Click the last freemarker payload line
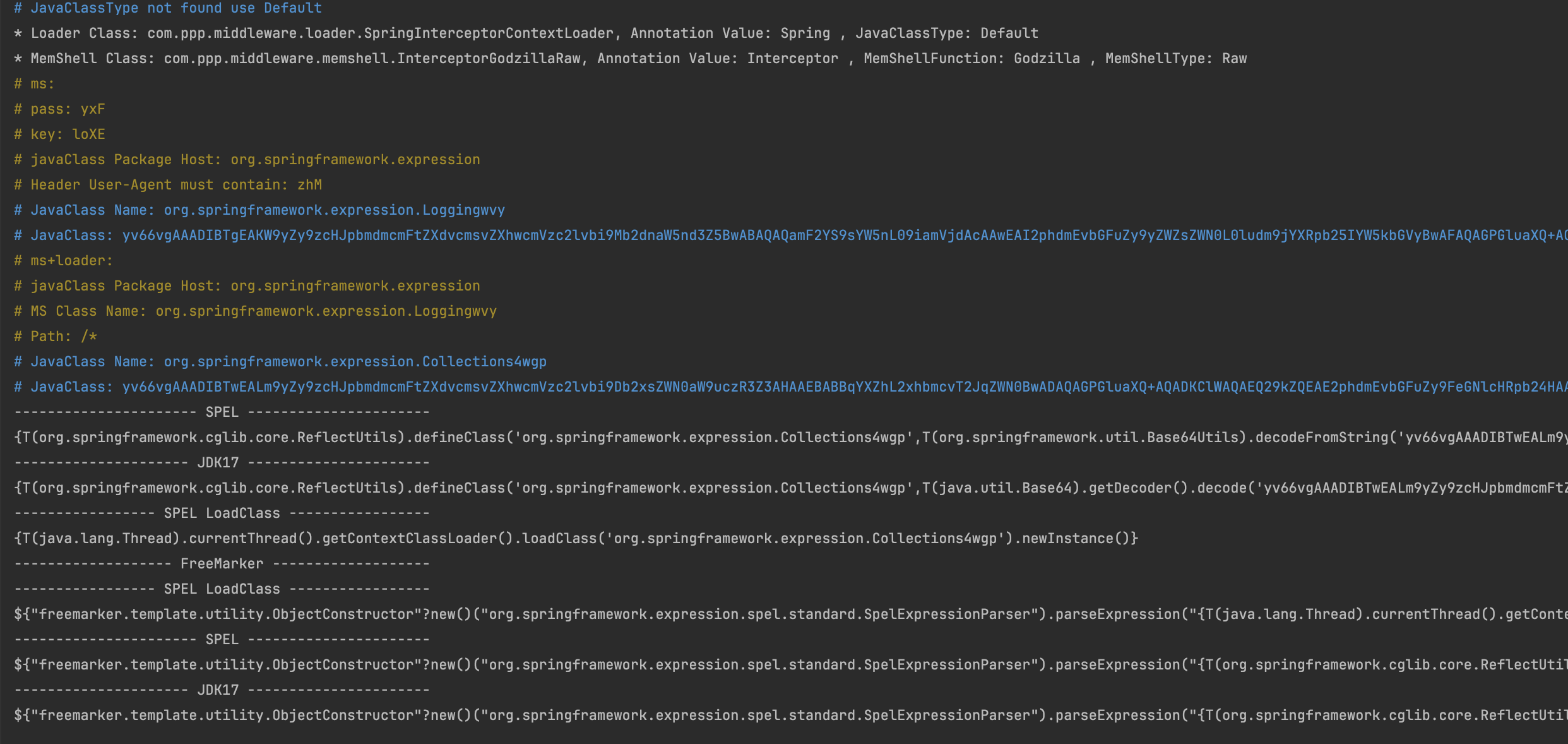This screenshot has width=1568, height=744. coord(790,716)
